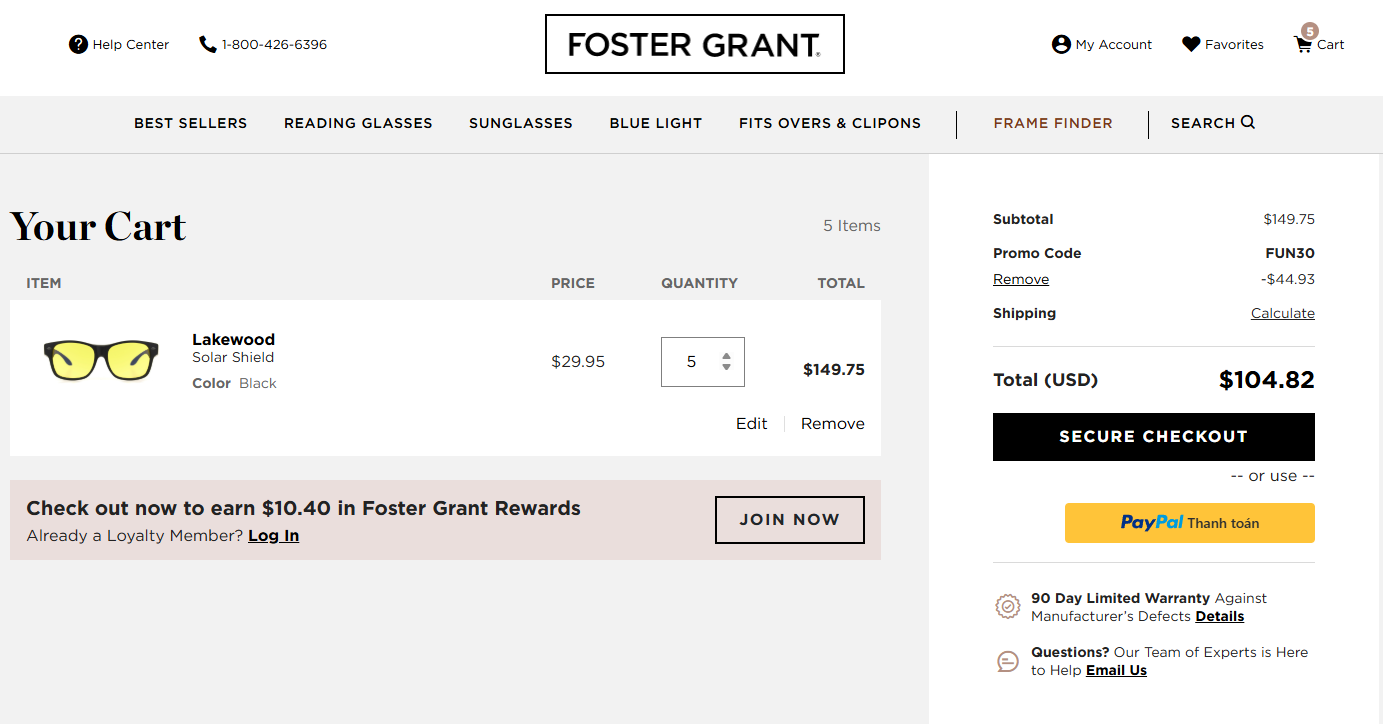Open the shopping cart icon
The height and width of the screenshot is (724, 1383).
click(1303, 45)
